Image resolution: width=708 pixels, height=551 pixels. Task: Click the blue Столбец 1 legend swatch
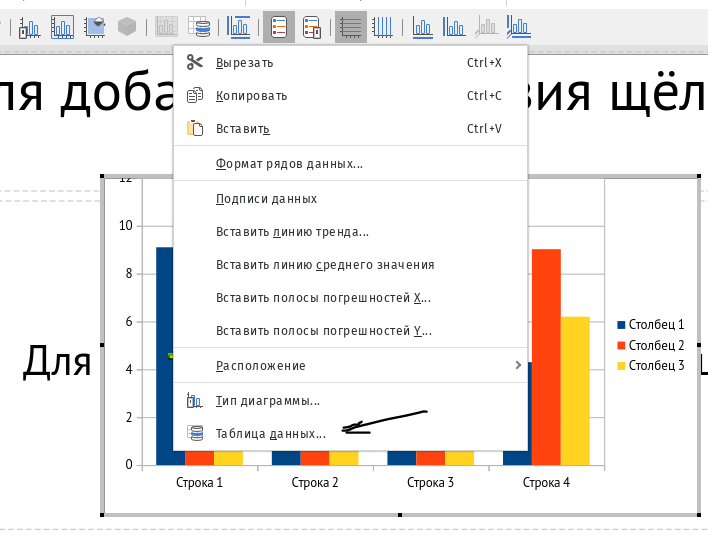click(621, 325)
